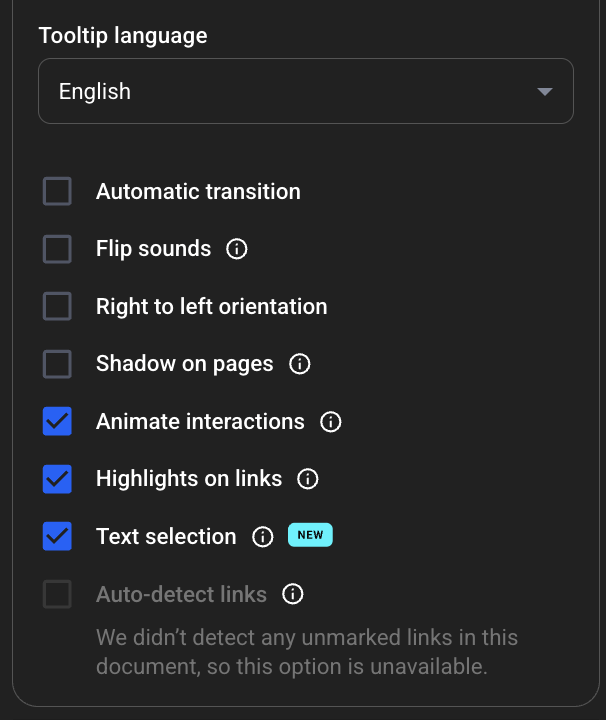Click the English value in language field
The height and width of the screenshot is (720, 606).
tap(95, 92)
